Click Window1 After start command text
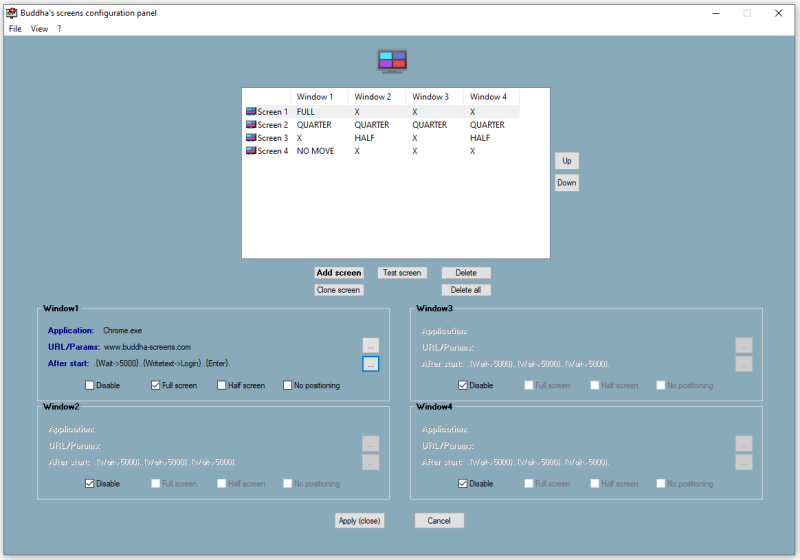Viewport: 800px width, 560px height. click(x=162, y=364)
